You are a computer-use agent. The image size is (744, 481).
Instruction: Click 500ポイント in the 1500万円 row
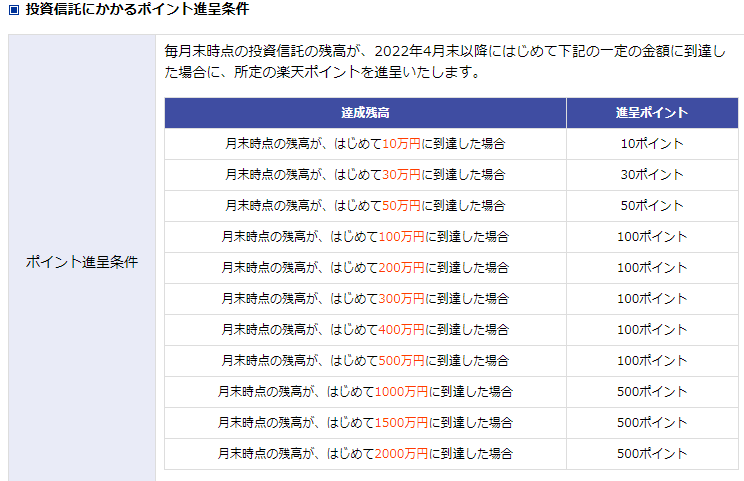coord(652,423)
